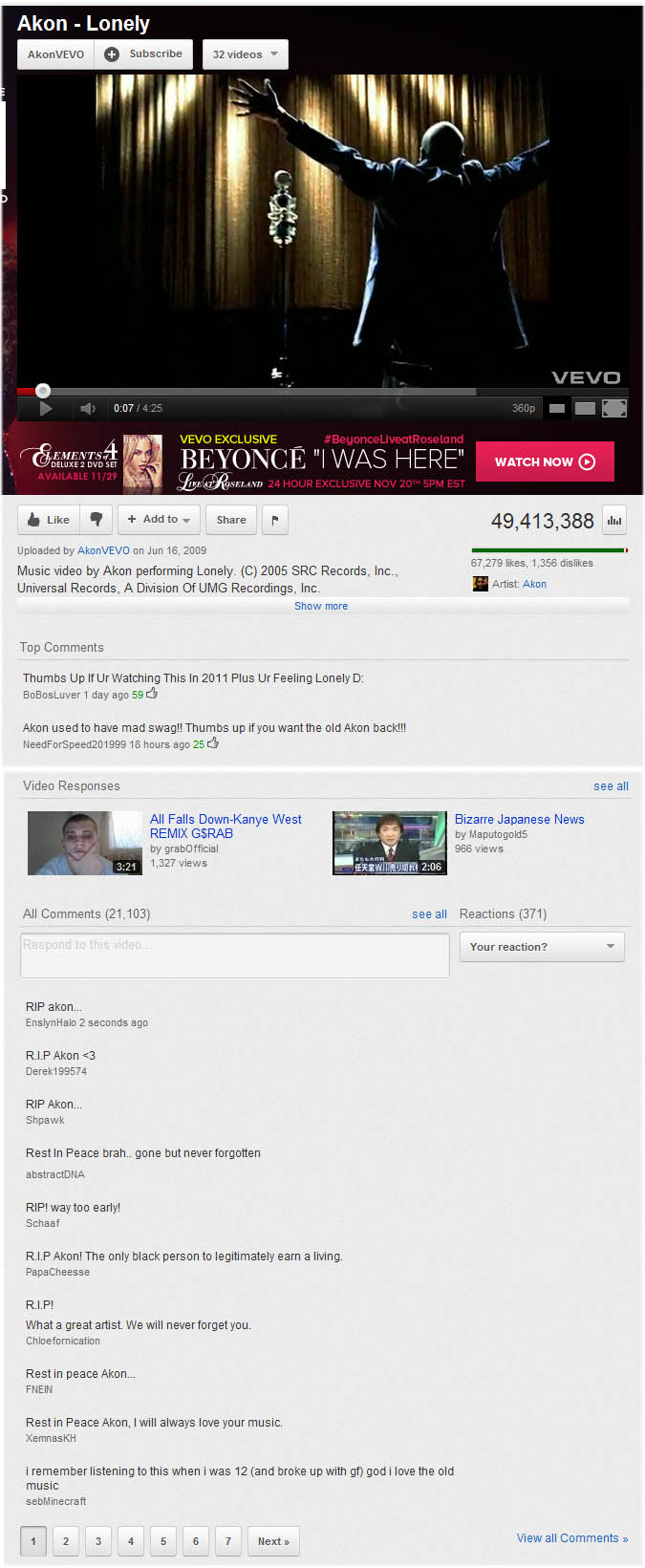This screenshot has width=645, height=1568.
Task: Subscribe to AkonVEVO channel
Action: point(143,54)
